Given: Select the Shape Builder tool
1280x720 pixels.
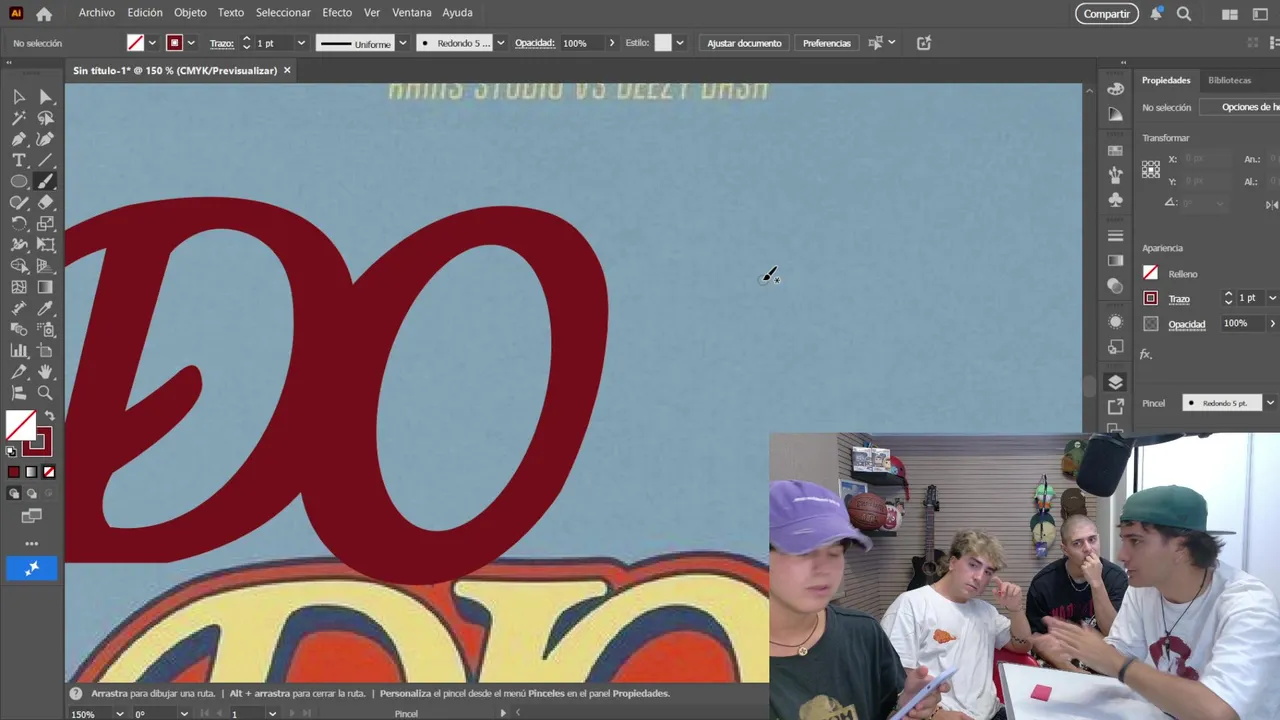Looking at the screenshot, I should [x=19, y=266].
